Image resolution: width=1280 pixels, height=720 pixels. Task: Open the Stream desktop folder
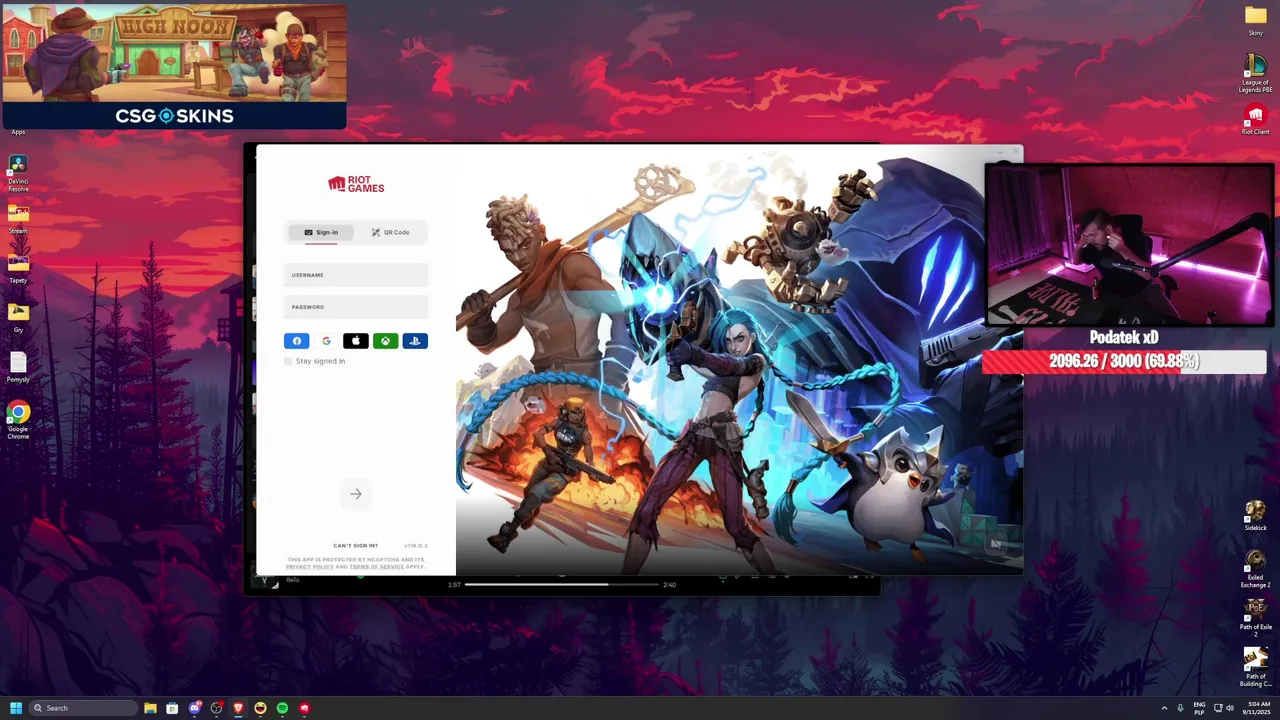[18, 219]
